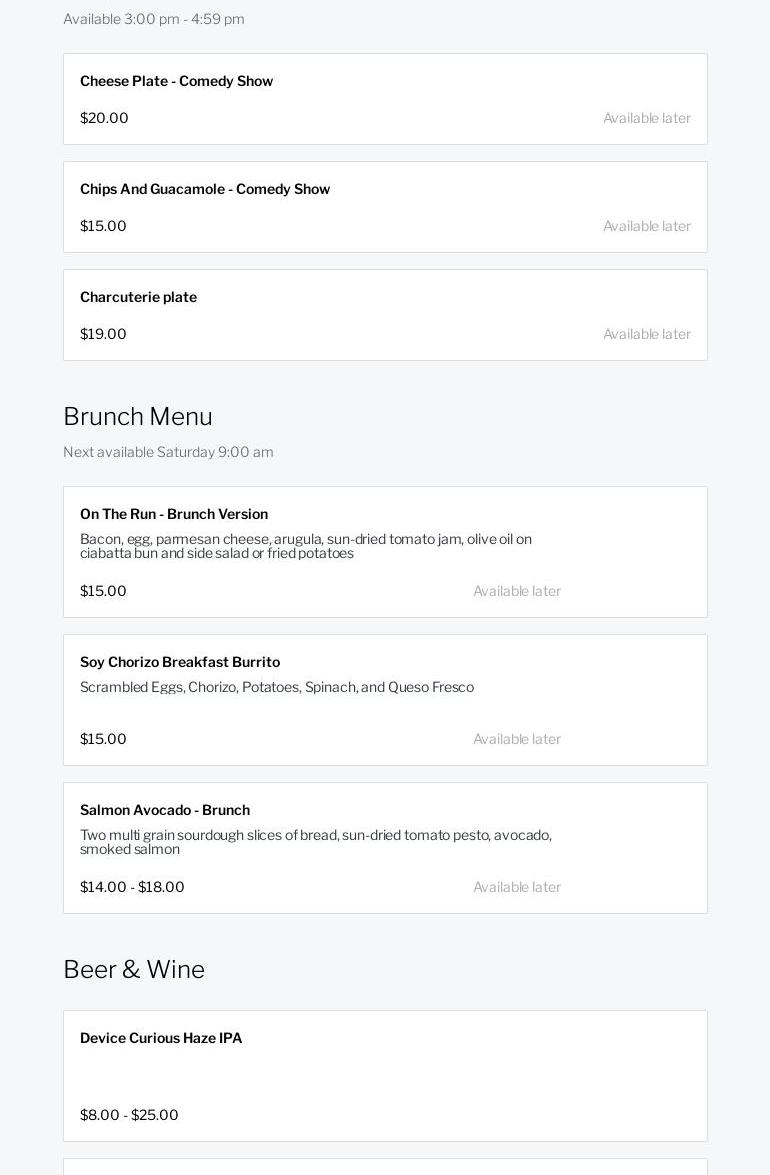This screenshot has width=770, height=1175.
Task: Open On The Run - Brunch Version
Action: point(174,514)
